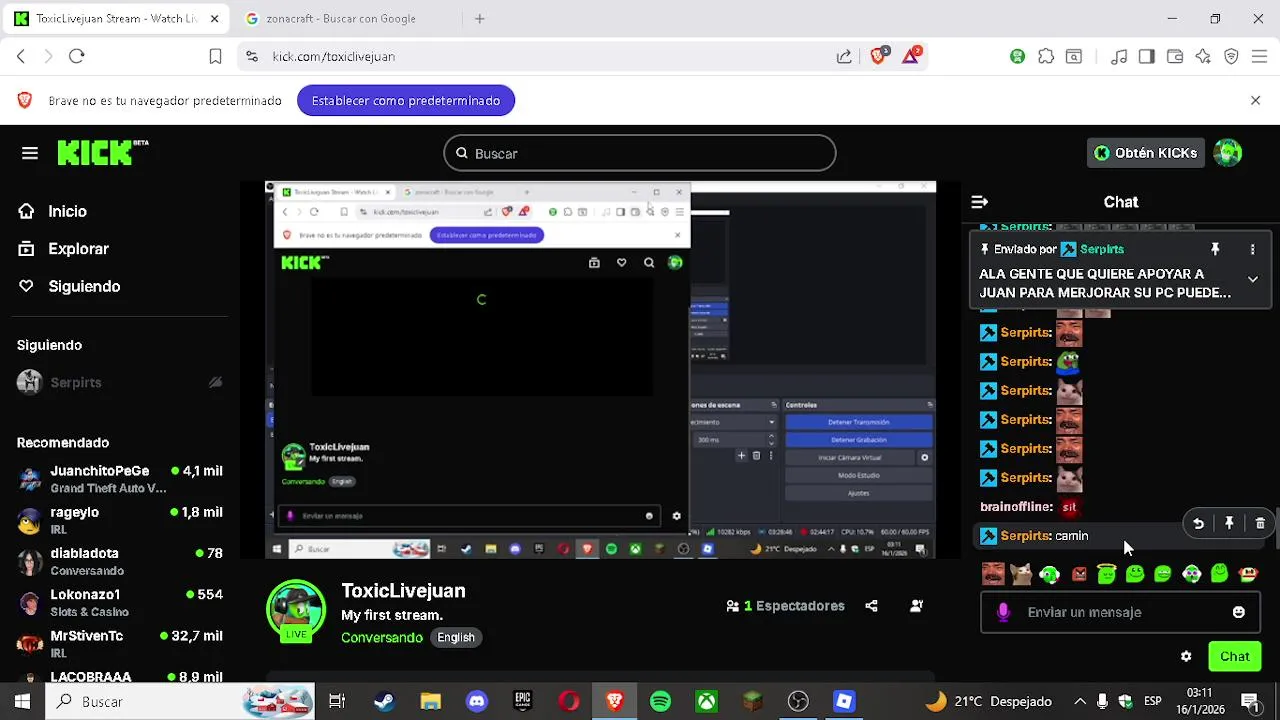Open your profile avatar menu in Kick header
The image size is (1280, 720).
click(x=1228, y=153)
